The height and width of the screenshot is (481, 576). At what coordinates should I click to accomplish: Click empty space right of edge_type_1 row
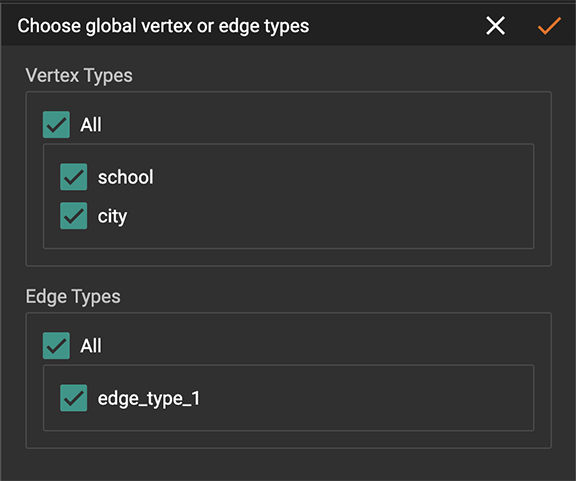(367, 398)
